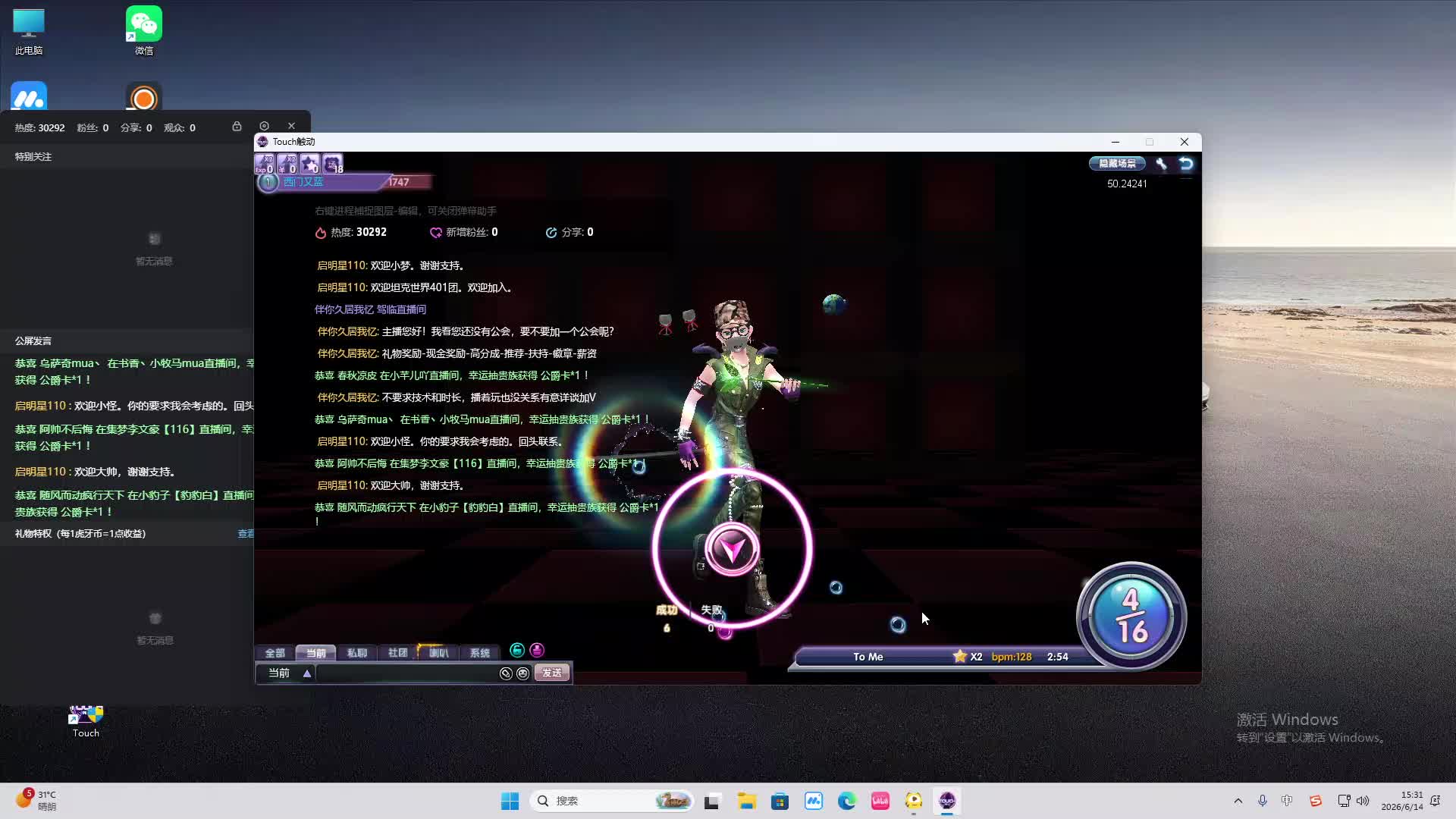Click the pink stamp icon above chat
1456x819 pixels.
[x=537, y=650]
